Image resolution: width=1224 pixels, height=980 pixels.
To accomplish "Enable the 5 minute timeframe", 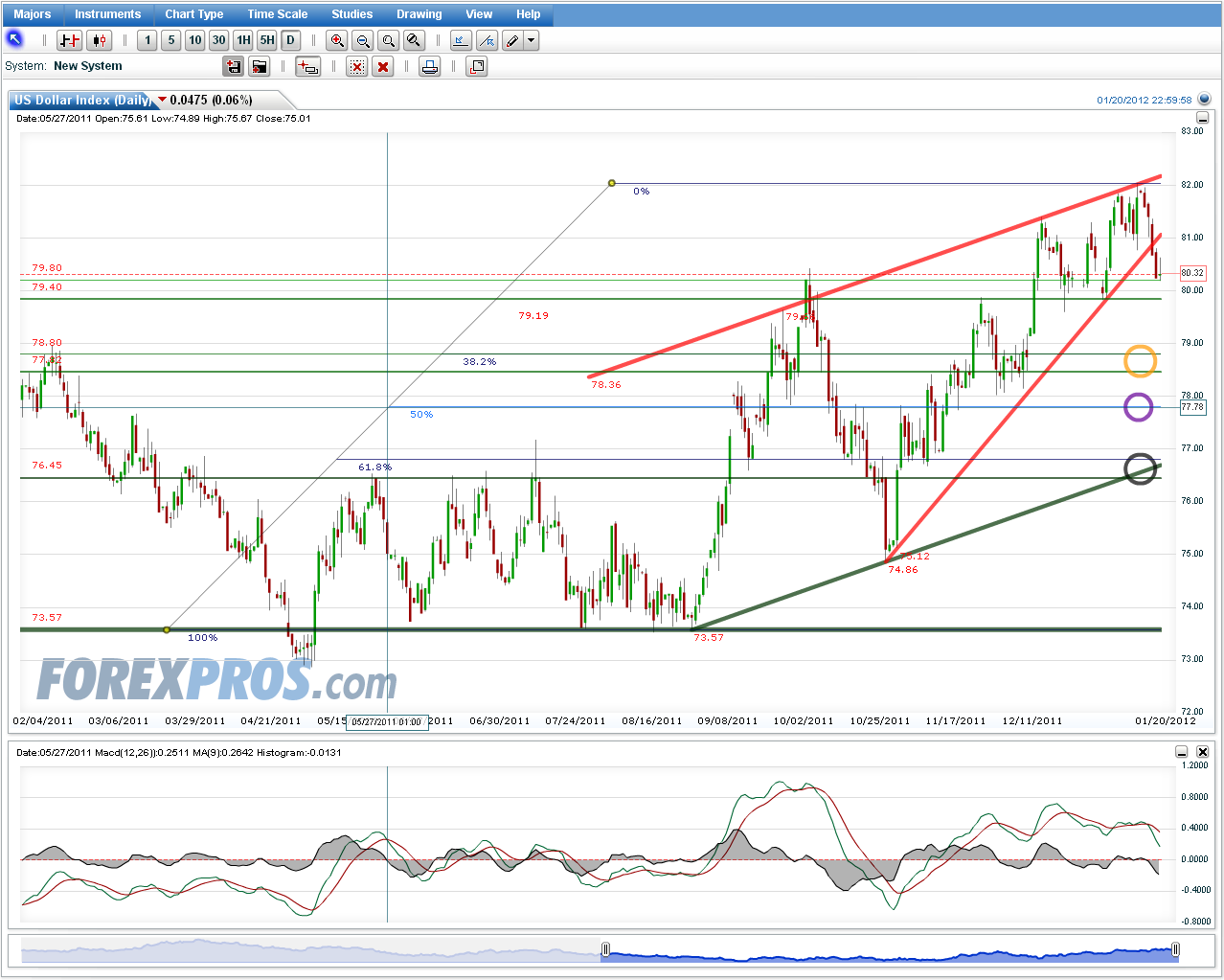I will point(170,40).
